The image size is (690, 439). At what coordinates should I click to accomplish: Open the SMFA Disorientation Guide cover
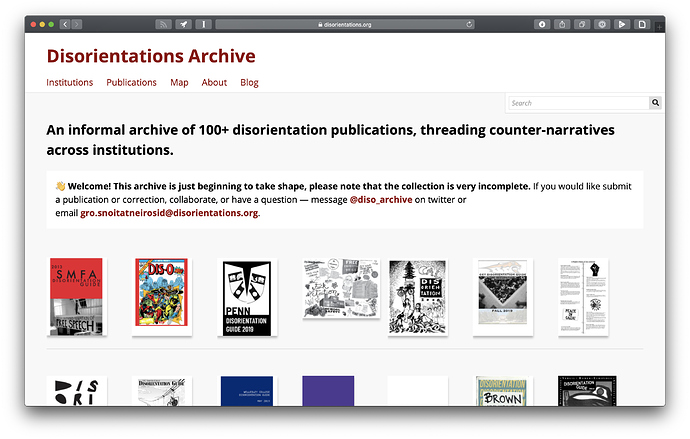coord(76,297)
